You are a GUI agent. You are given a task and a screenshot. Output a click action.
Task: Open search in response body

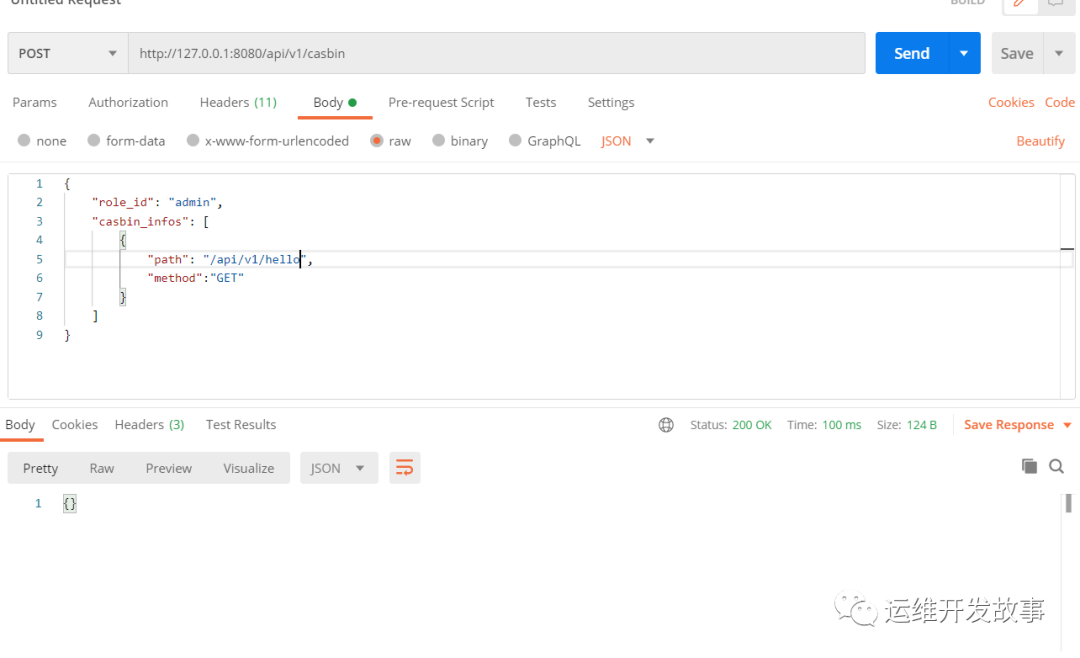[1056, 466]
